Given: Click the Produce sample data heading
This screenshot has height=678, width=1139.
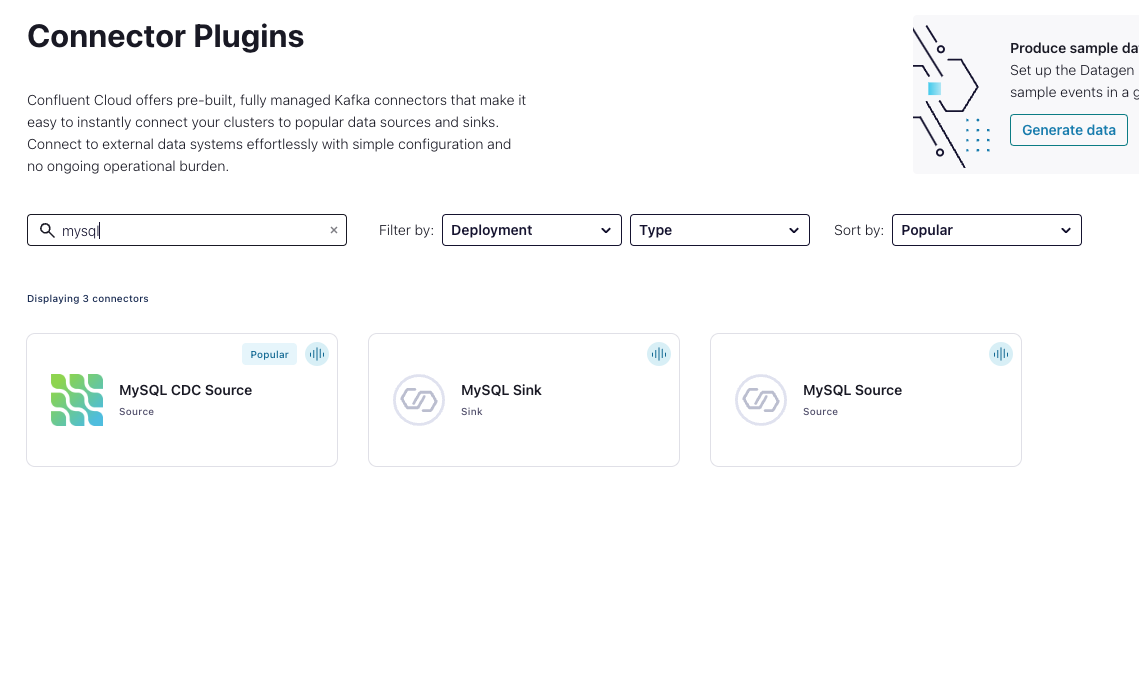Looking at the screenshot, I should (1074, 48).
